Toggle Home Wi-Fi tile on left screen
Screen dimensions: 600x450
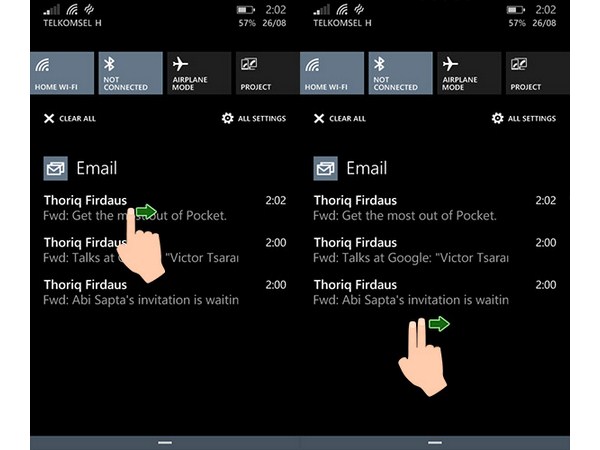click(62, 73)
